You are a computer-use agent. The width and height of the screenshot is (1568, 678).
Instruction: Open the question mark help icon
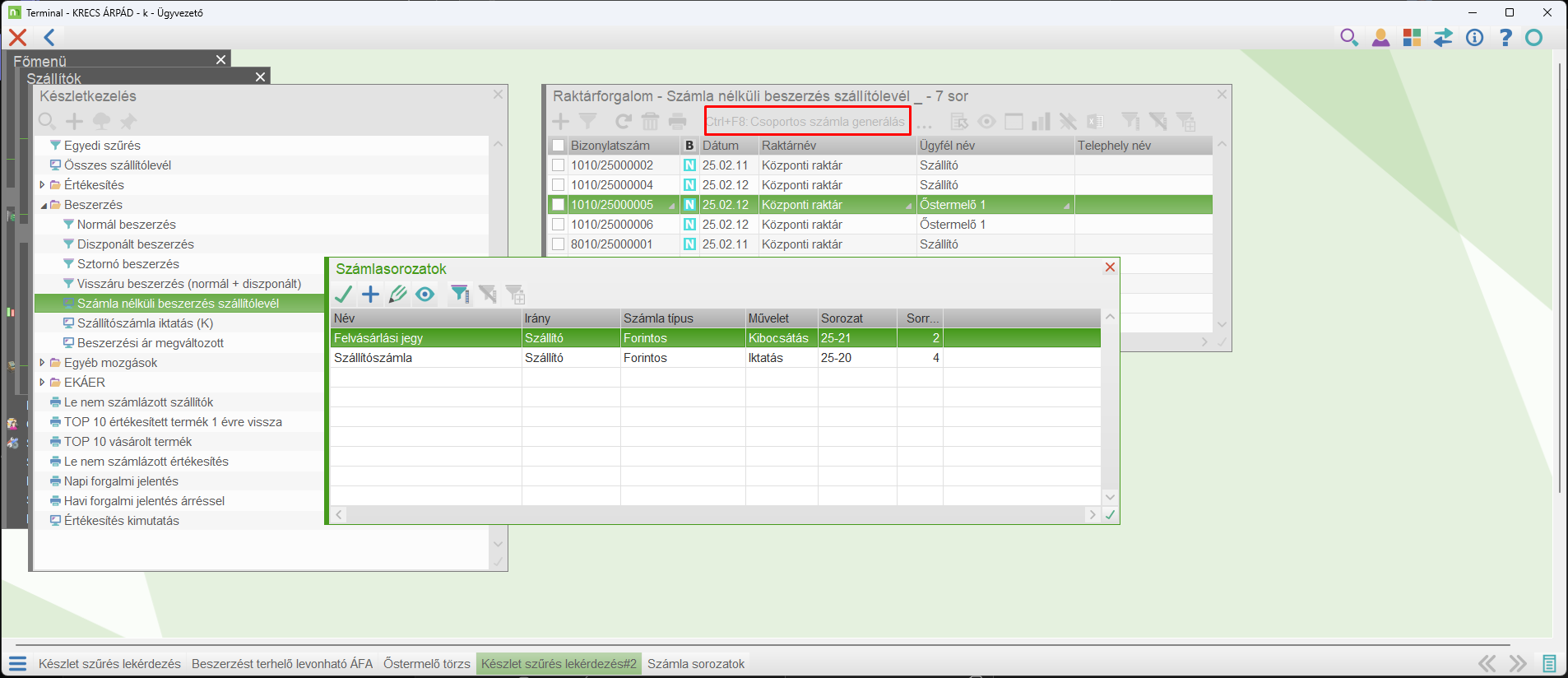click(x=1505, y=37)
